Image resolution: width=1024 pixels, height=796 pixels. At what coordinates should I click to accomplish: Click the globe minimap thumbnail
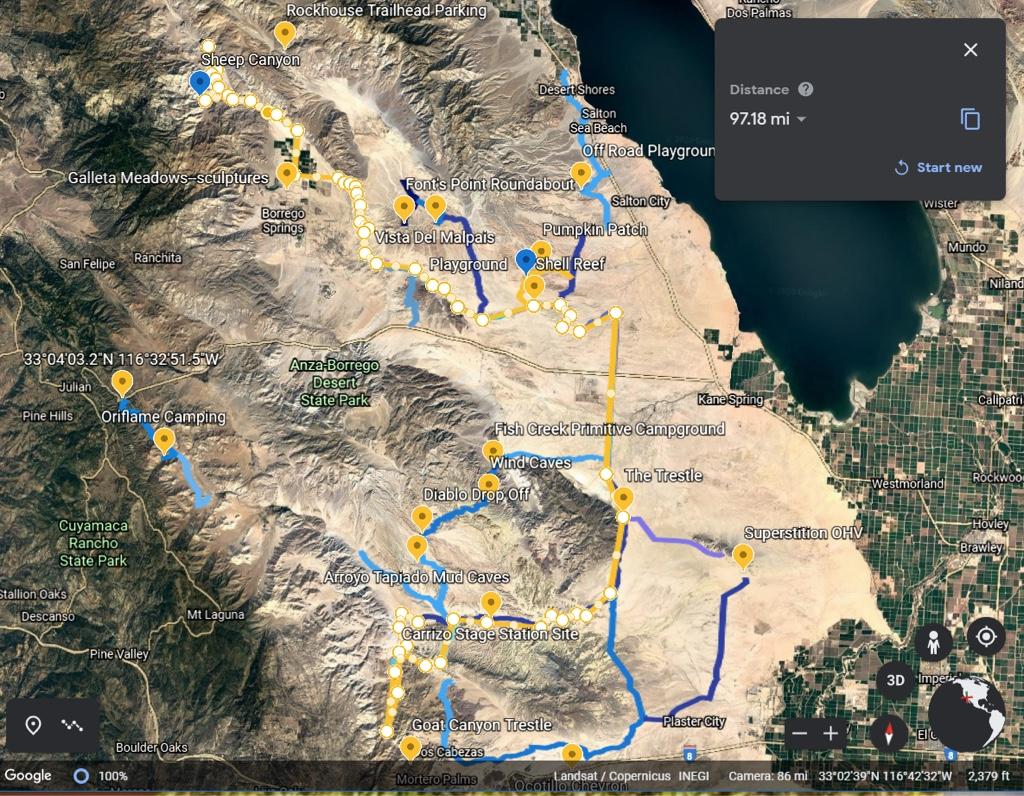click(965, 714)
